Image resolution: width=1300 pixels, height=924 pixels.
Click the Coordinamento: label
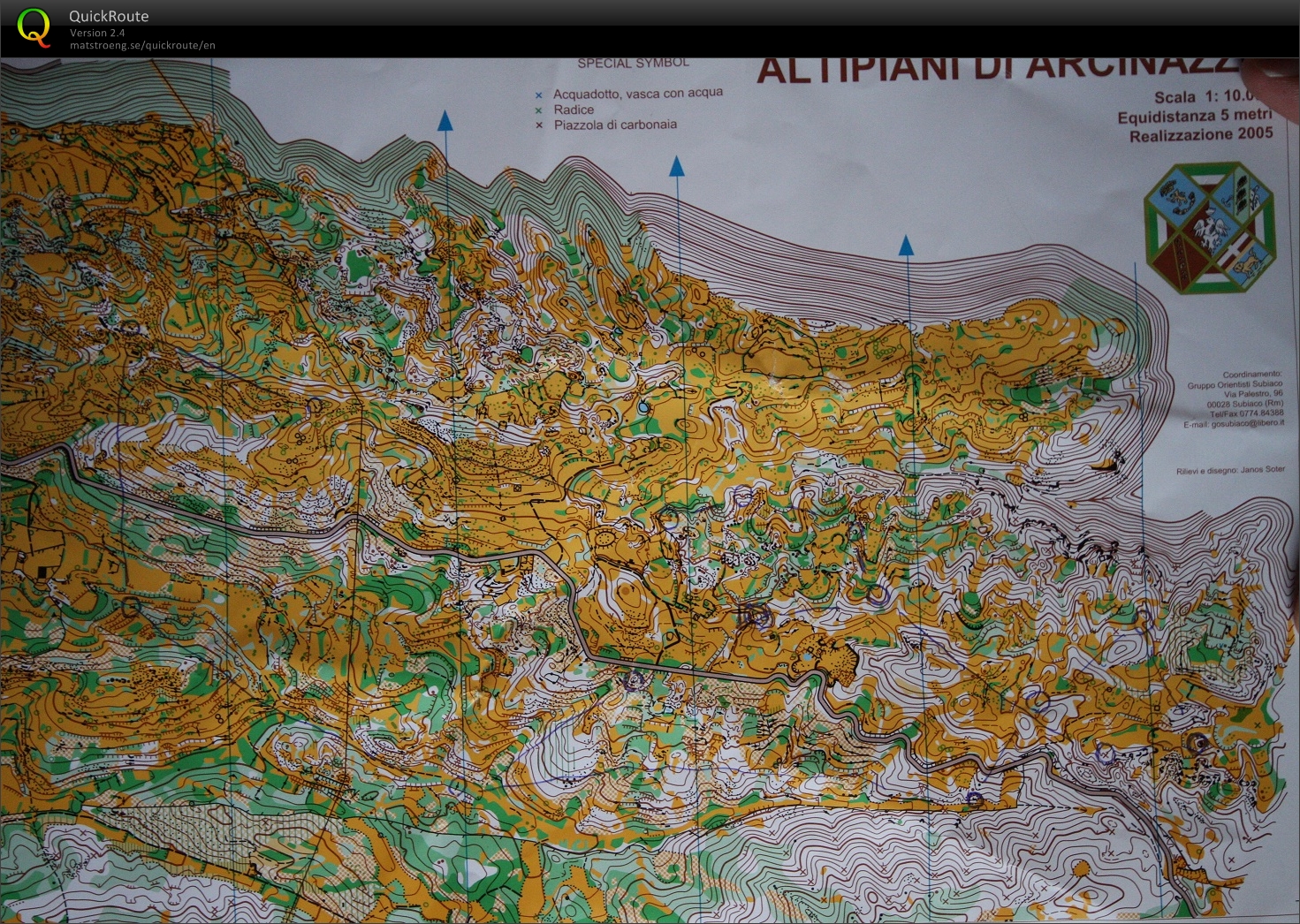[x=1251, y=375]
